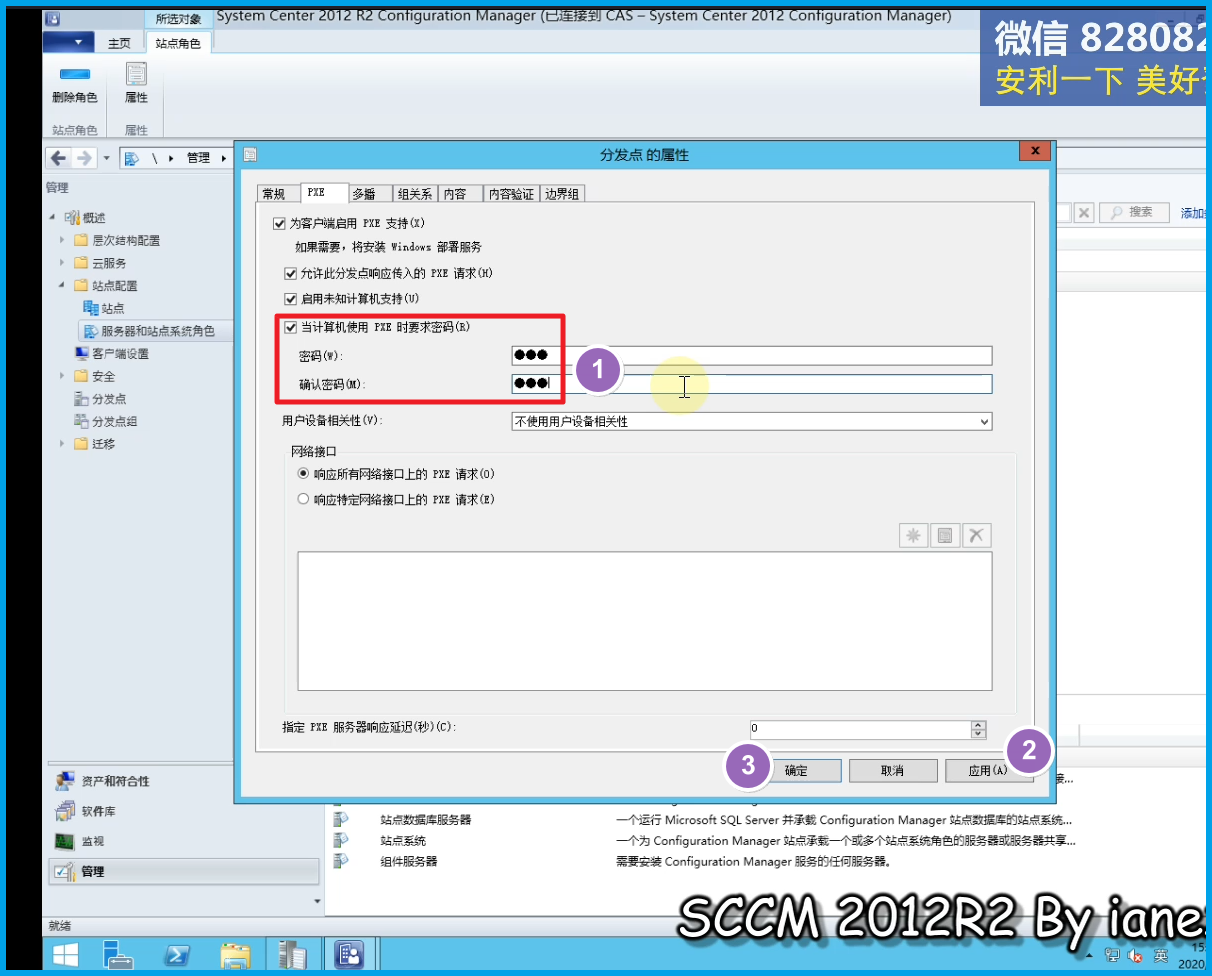1212x976 pixels.
Task: Click the 密码 input field
Action: 751,356
